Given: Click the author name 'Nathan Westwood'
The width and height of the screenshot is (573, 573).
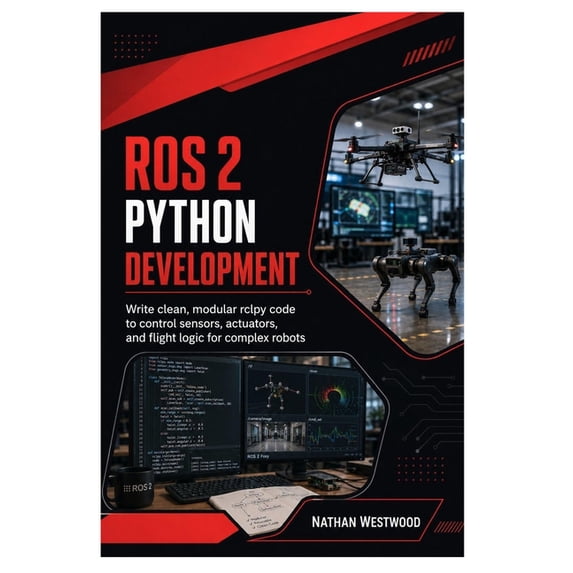Looking at the screenshot, I should (x=366, y=522).
